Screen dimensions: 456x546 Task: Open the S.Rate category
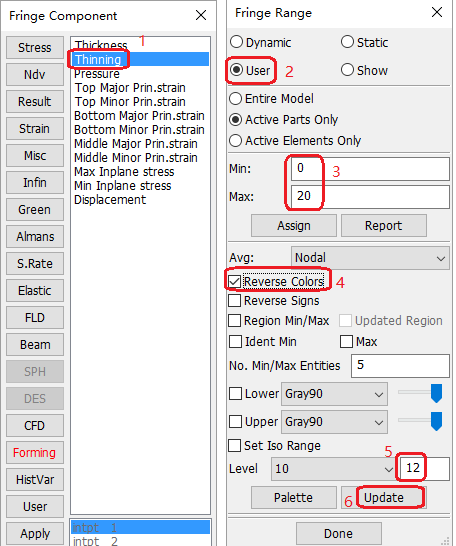35,264
